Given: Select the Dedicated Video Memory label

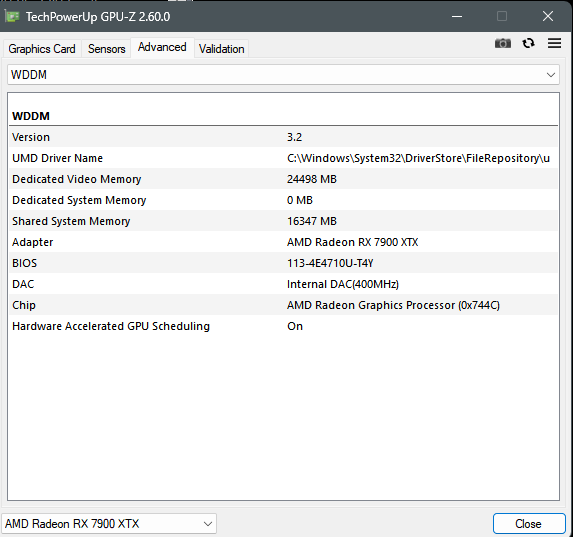Looking at the screenshot, I should (x=77, y=179).
